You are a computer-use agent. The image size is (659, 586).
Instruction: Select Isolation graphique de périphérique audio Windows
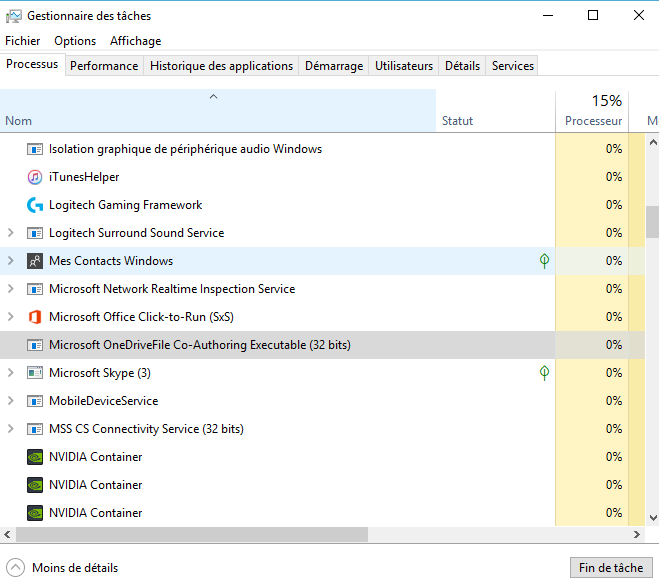coord(185,149)
